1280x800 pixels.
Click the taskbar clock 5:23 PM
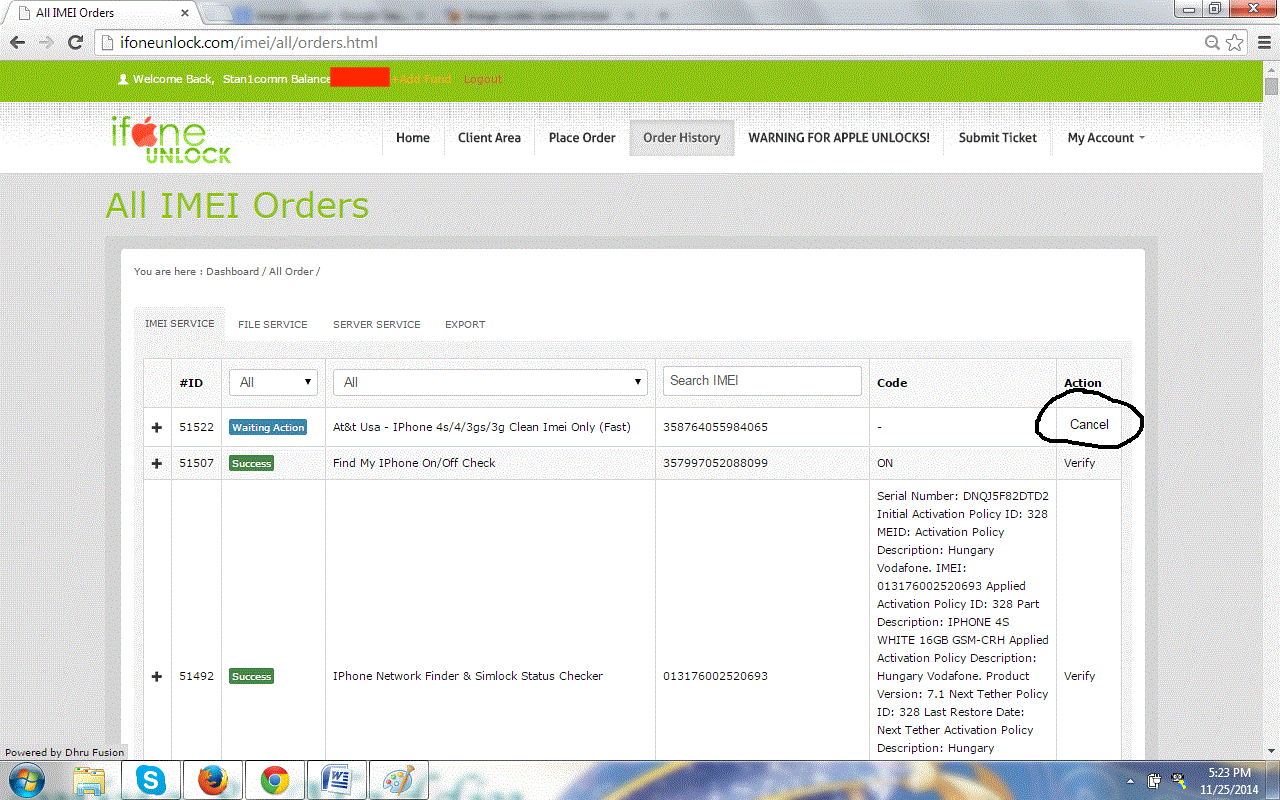[x=1229, y=773]
